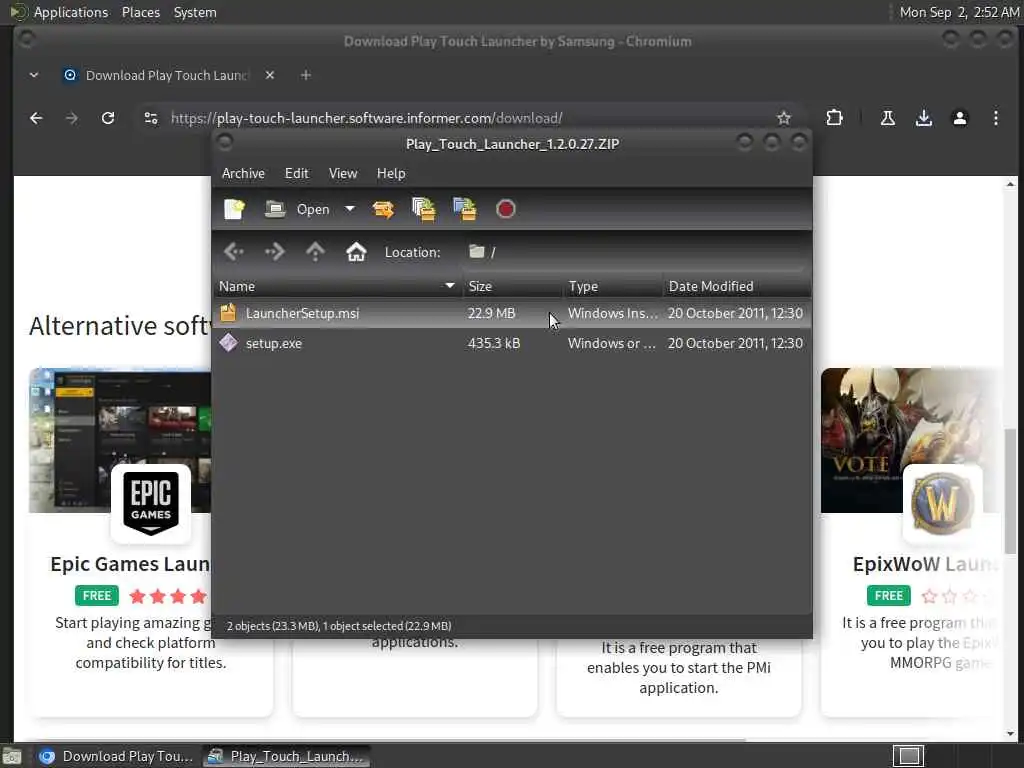1024x768 pixels.
Task: Bookmark this page with star icon
Action: pyautogui.click(x=784, y=118)
